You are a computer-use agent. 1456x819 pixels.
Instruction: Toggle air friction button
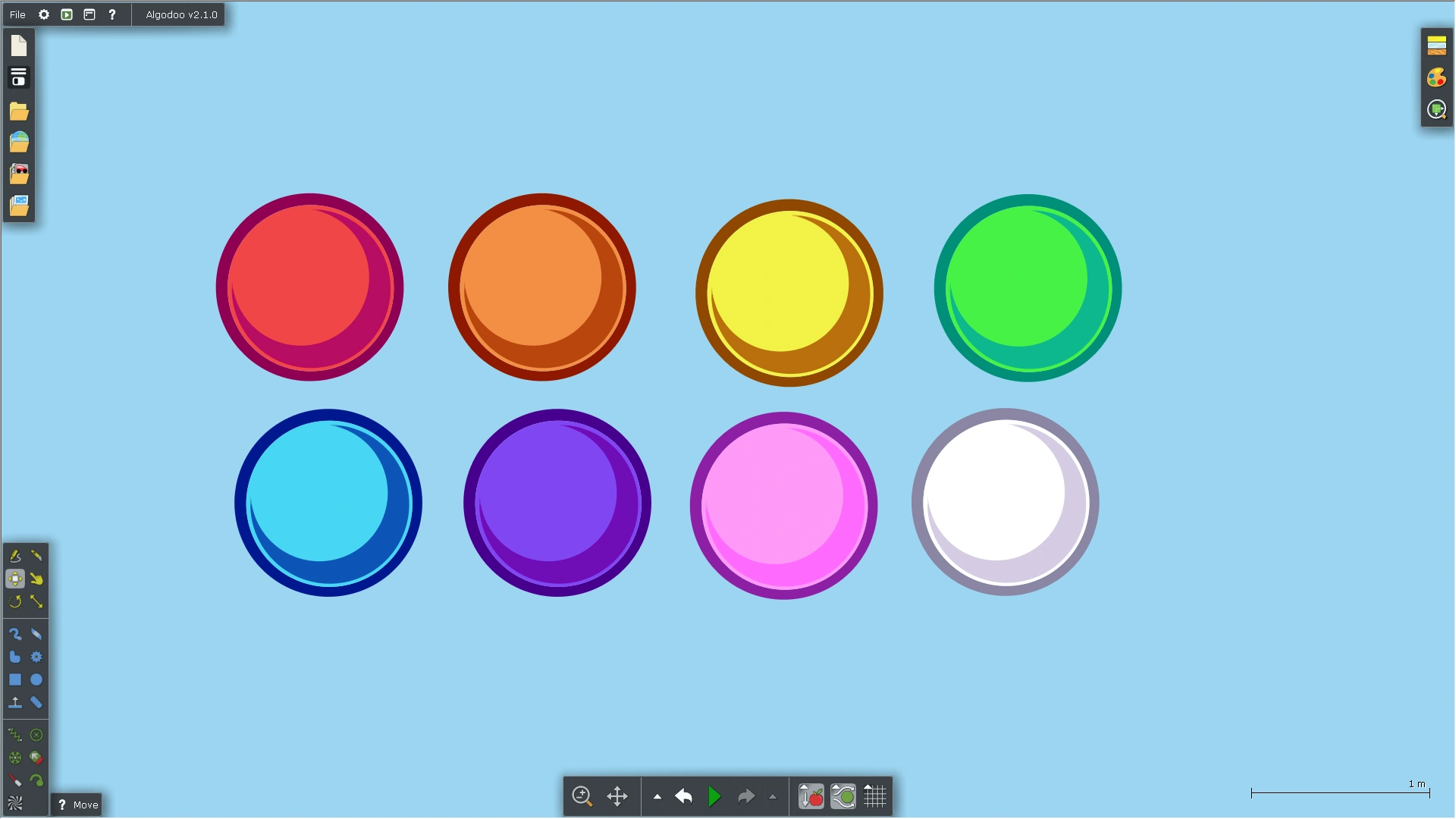click(x=843, y=797)
